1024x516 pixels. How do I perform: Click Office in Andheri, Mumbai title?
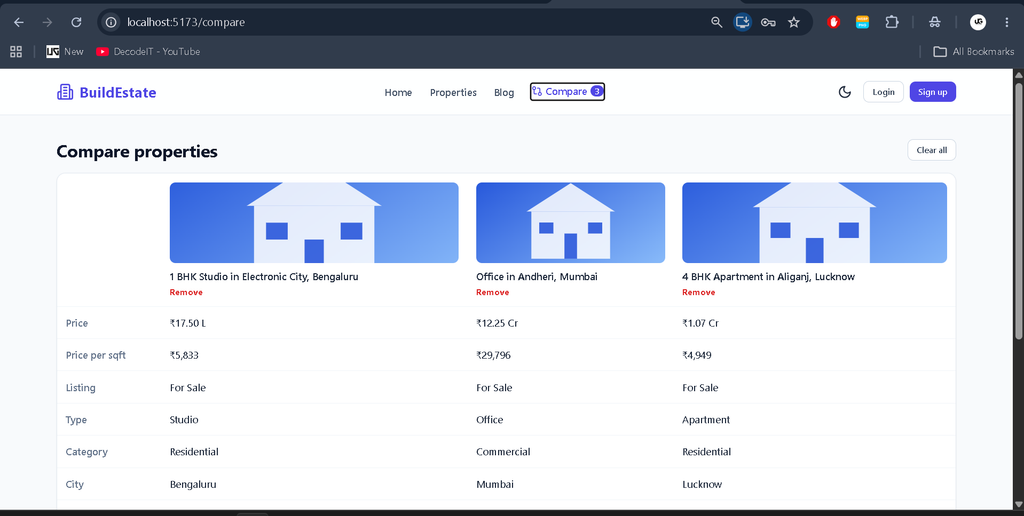537,277
